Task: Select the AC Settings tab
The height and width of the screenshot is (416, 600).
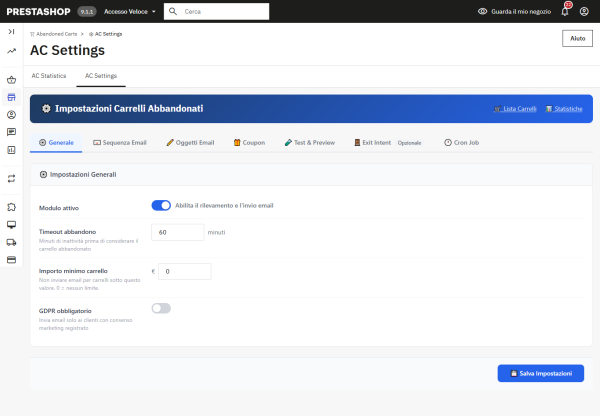Action: point(101,76)
